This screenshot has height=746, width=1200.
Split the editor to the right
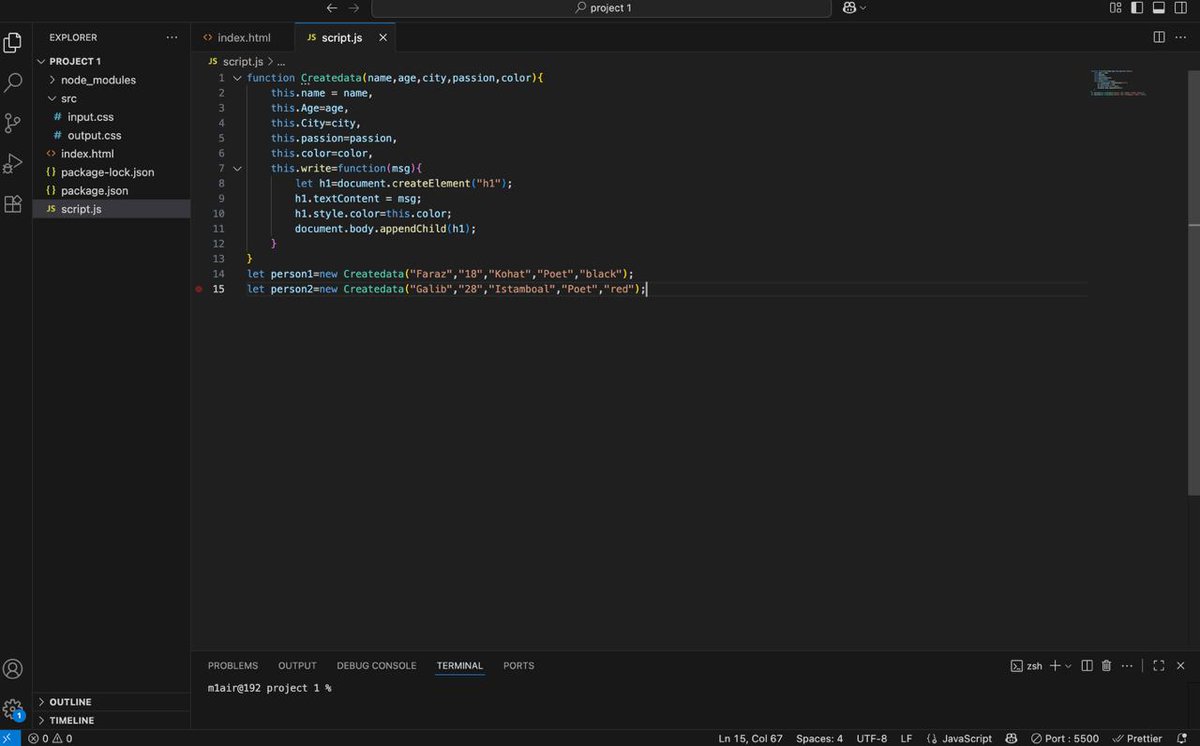1159,37
